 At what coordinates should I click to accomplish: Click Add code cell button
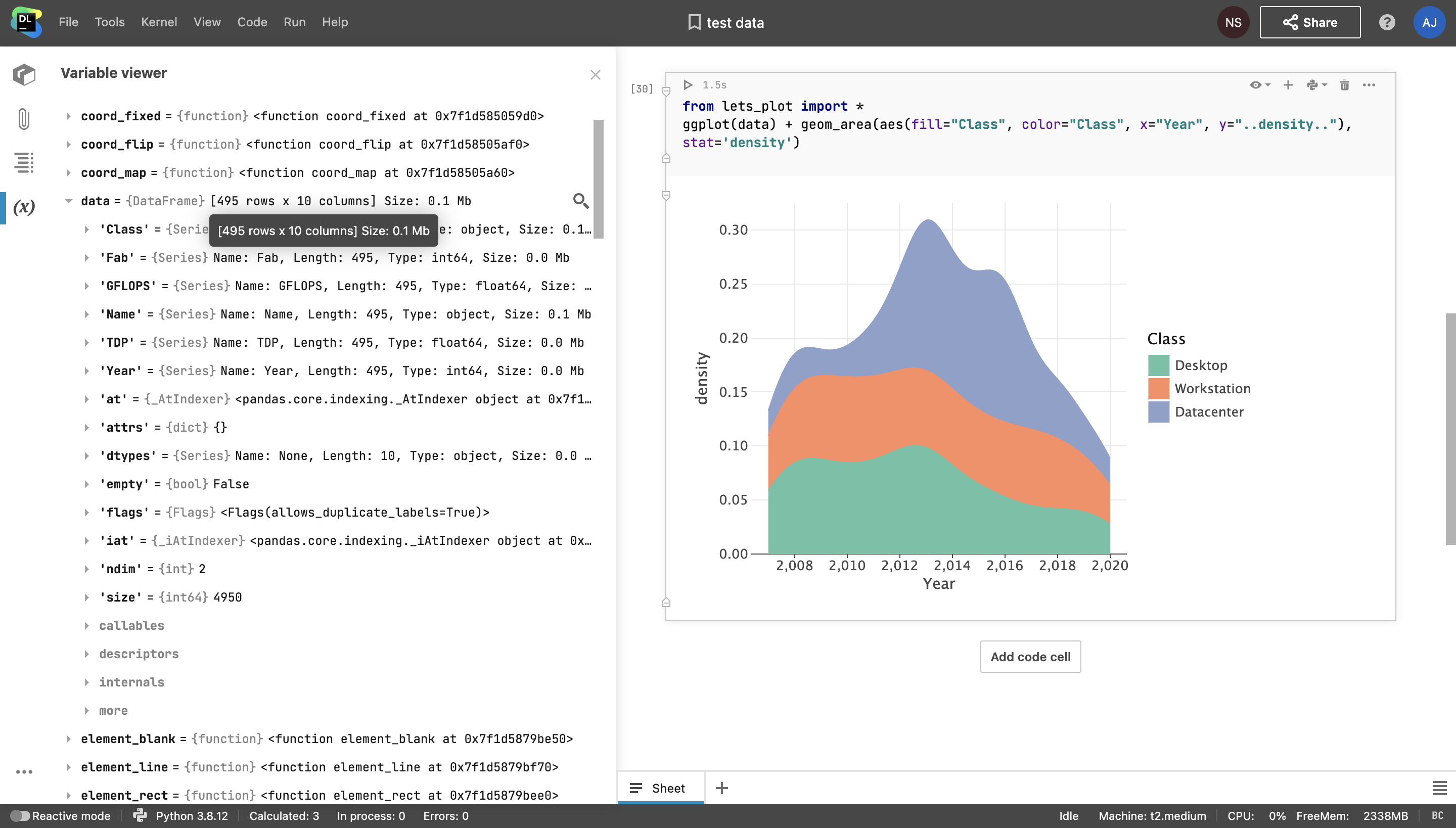[1030, 657]
